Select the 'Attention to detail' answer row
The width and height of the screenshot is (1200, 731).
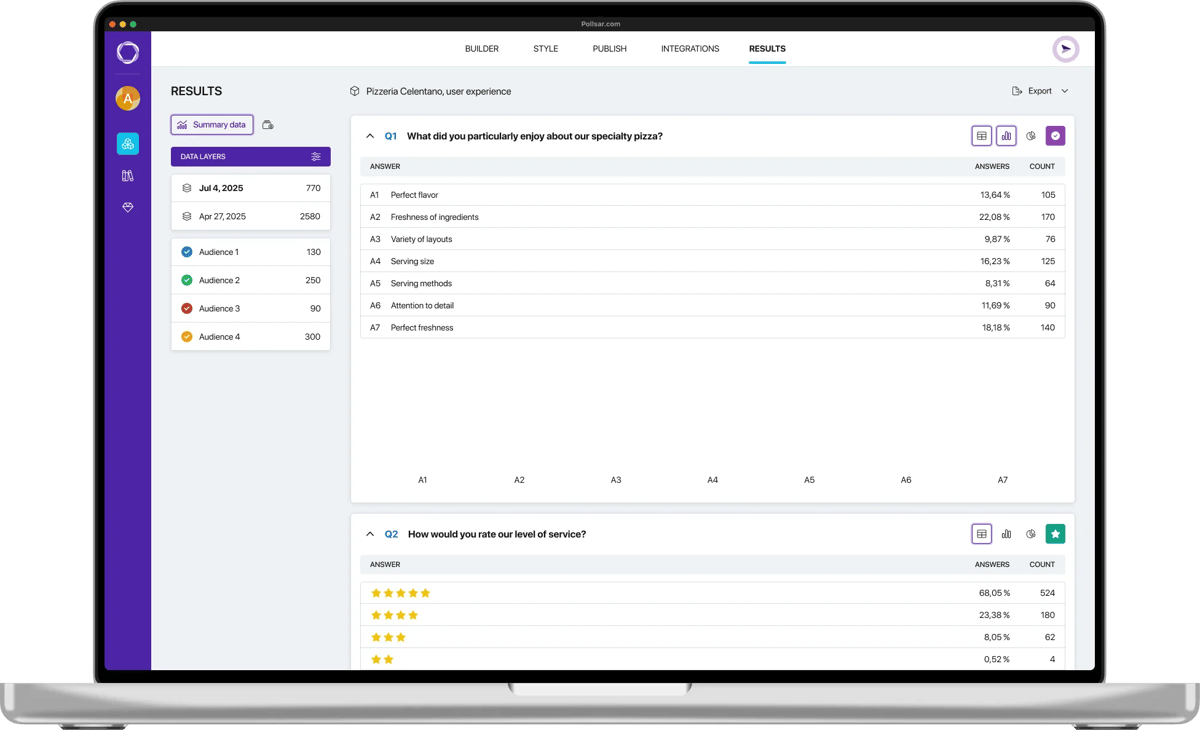click(x=713, y=305)
